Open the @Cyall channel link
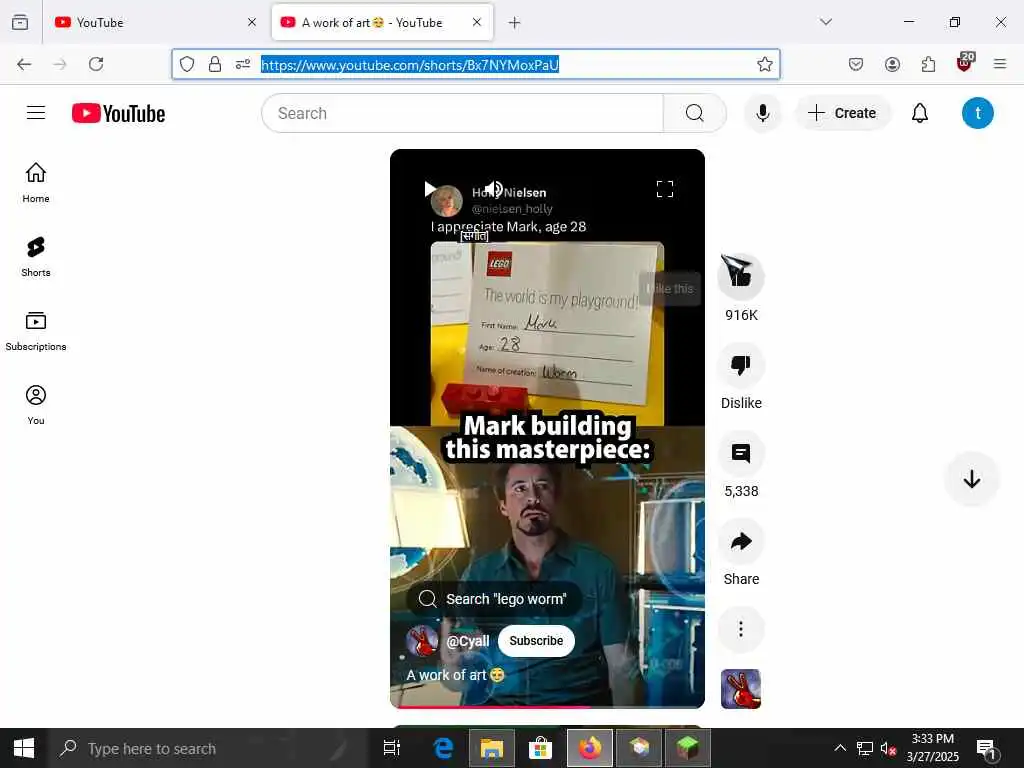Image resolution: width=1024 pixels, height=768 pixels. pos(468,641)
